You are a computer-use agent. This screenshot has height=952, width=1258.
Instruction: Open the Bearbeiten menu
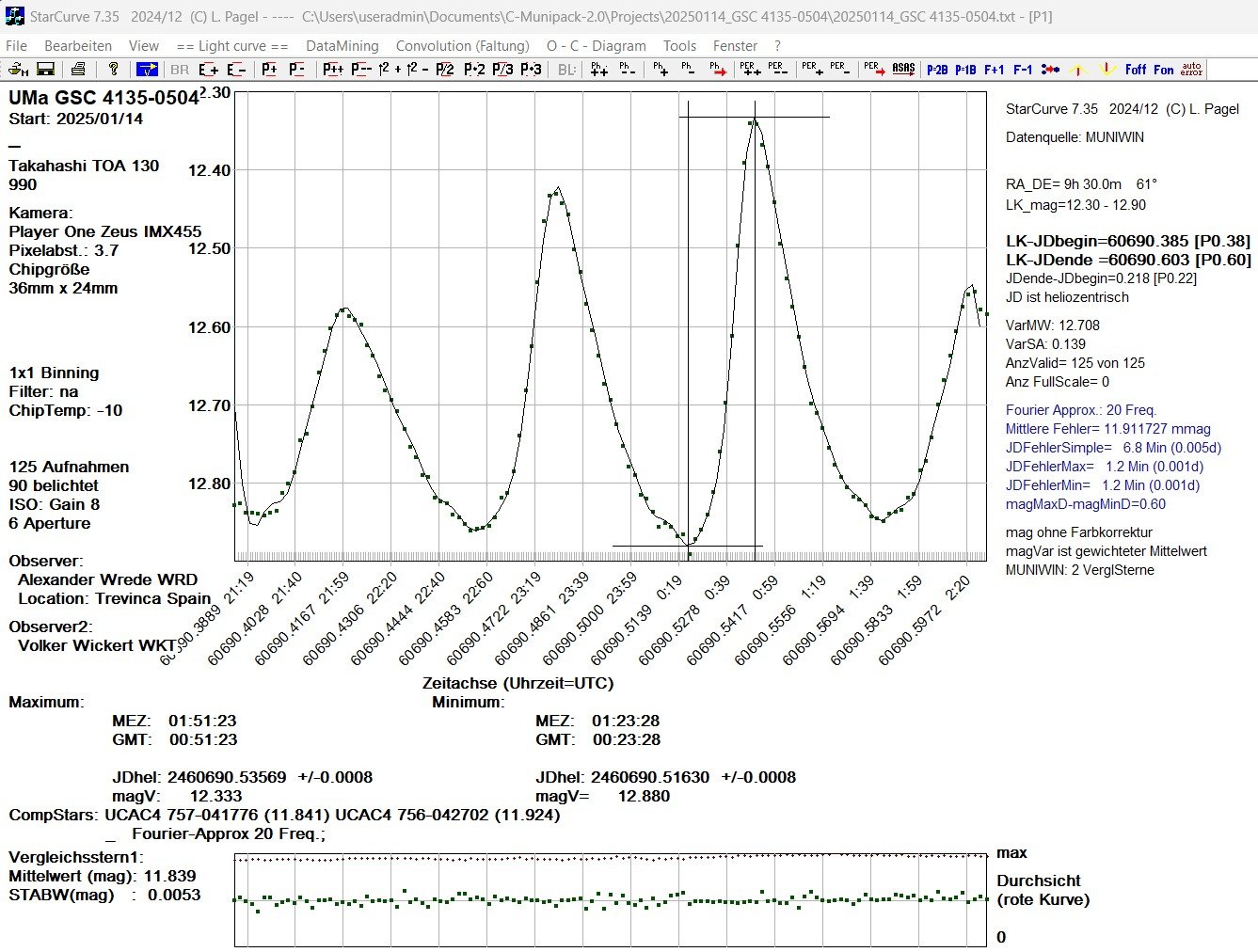tap(78, 45)
